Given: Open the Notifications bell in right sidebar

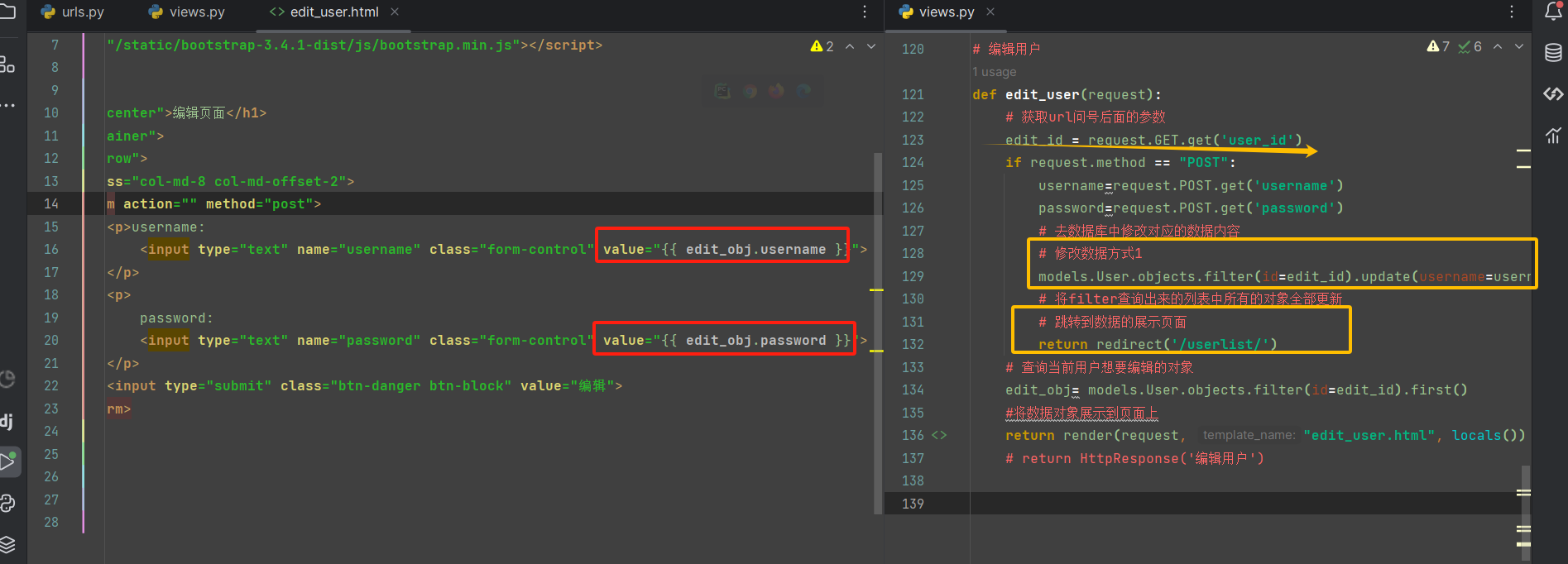Looking at the screenshot, I should pos(1553,11).
